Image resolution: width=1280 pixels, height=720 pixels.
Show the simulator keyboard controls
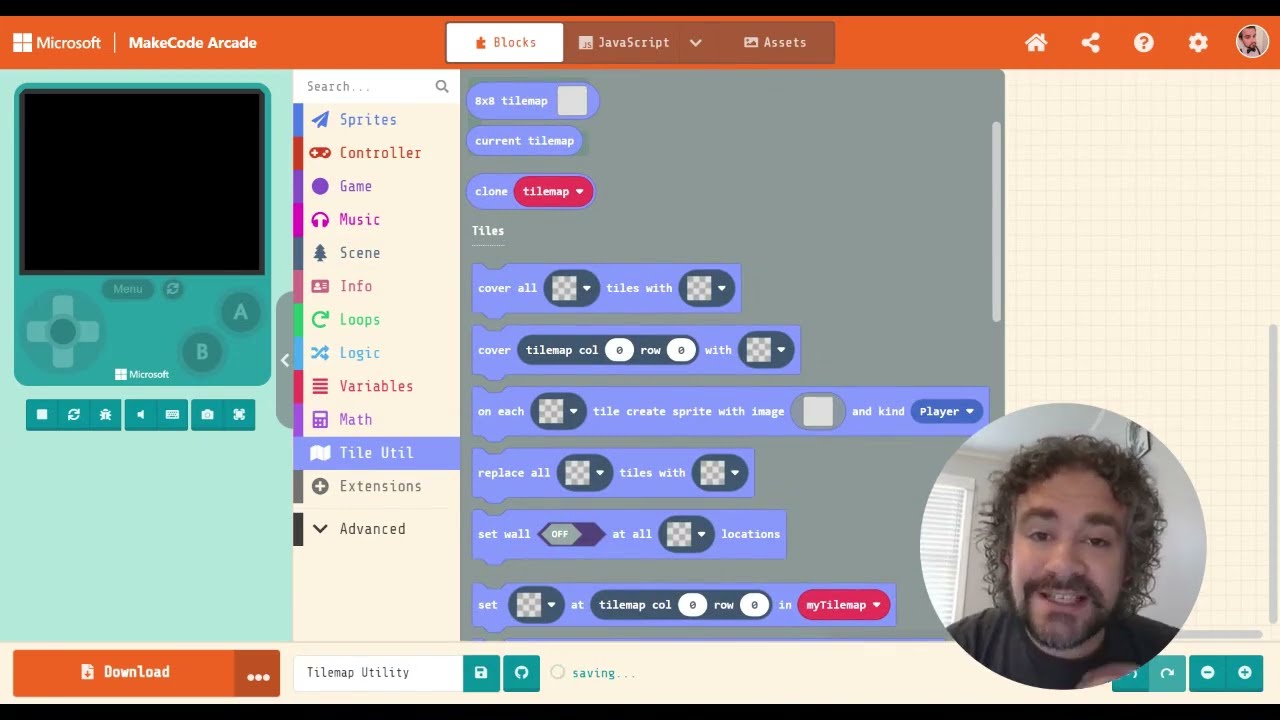(172, 414)
